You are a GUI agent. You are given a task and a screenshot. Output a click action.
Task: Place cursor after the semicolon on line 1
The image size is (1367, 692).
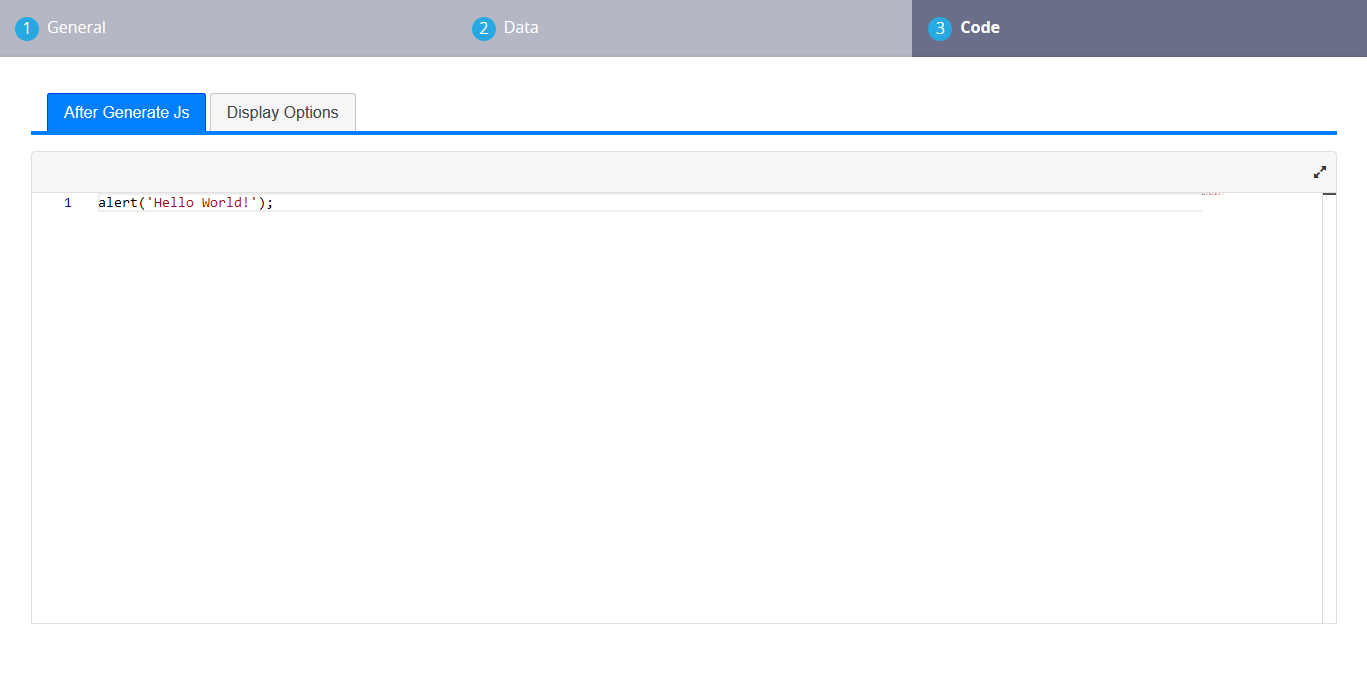274,203
